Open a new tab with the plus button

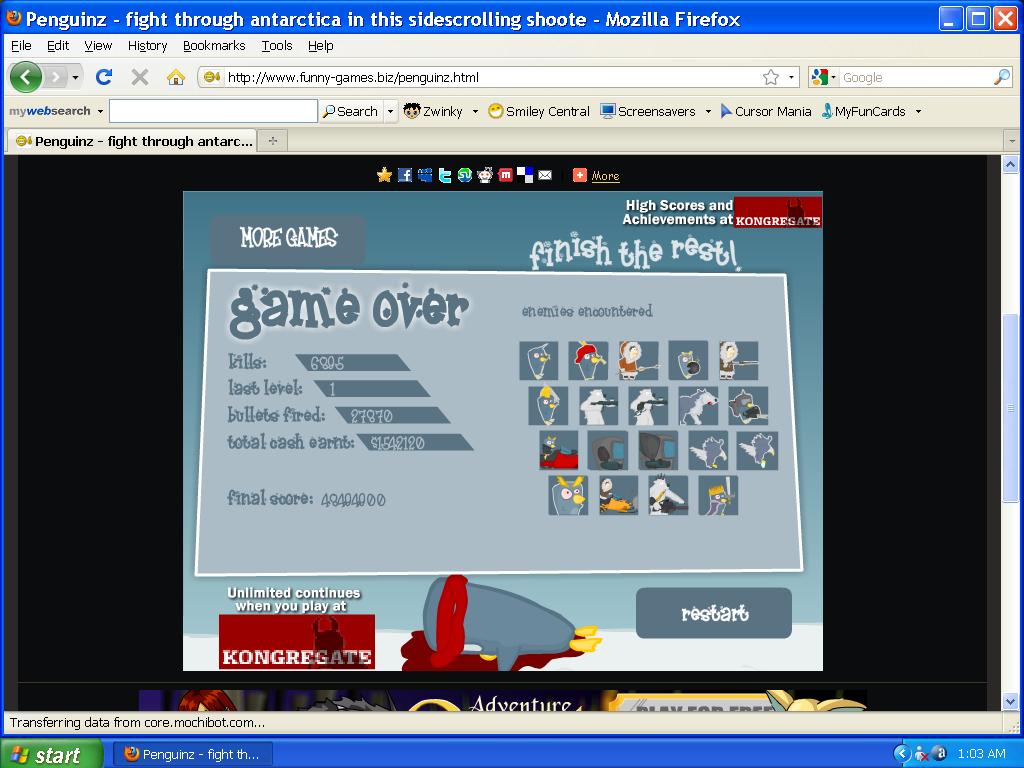click(273, 141)
